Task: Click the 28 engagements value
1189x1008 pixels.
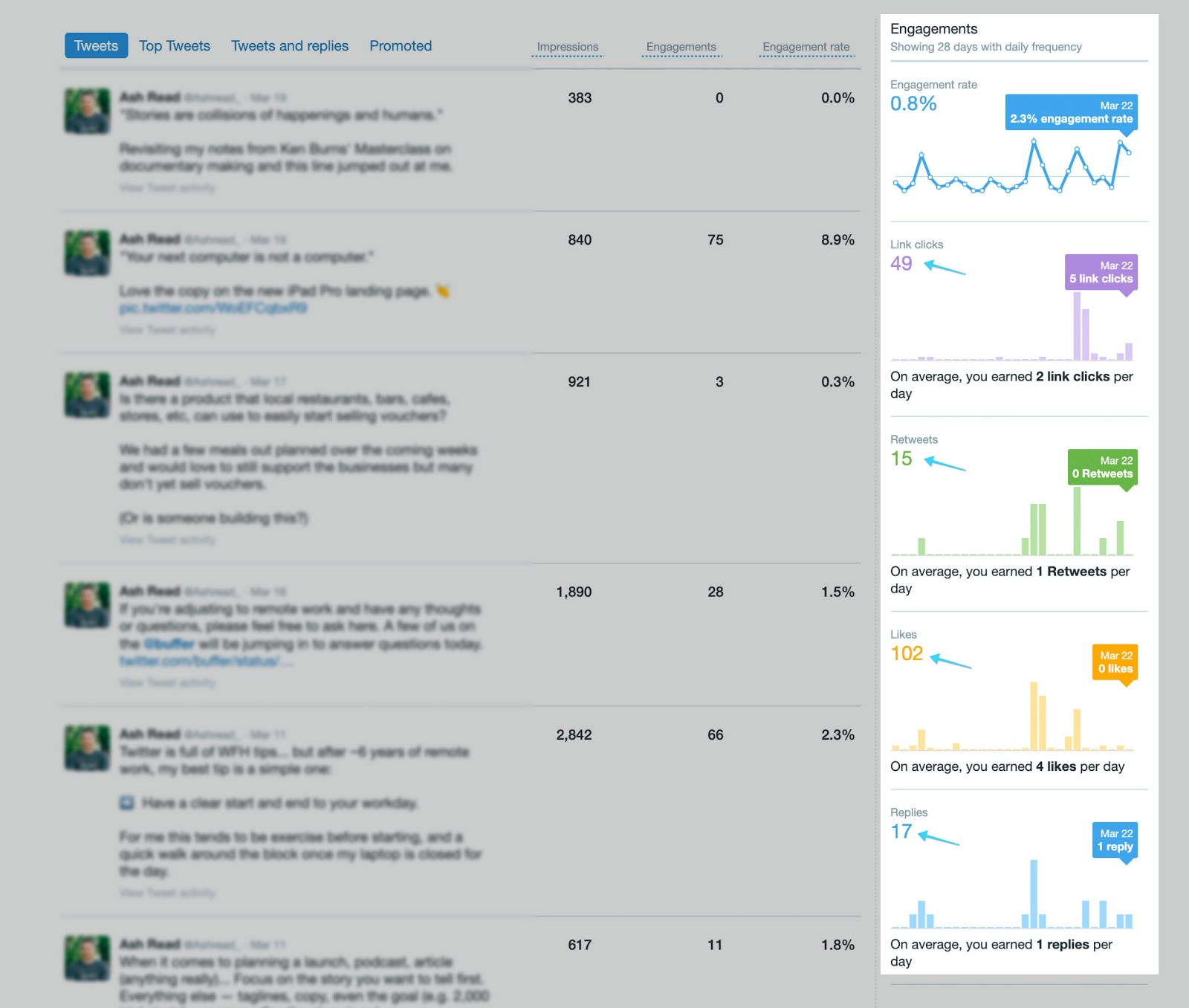Action: pos(716,592)
